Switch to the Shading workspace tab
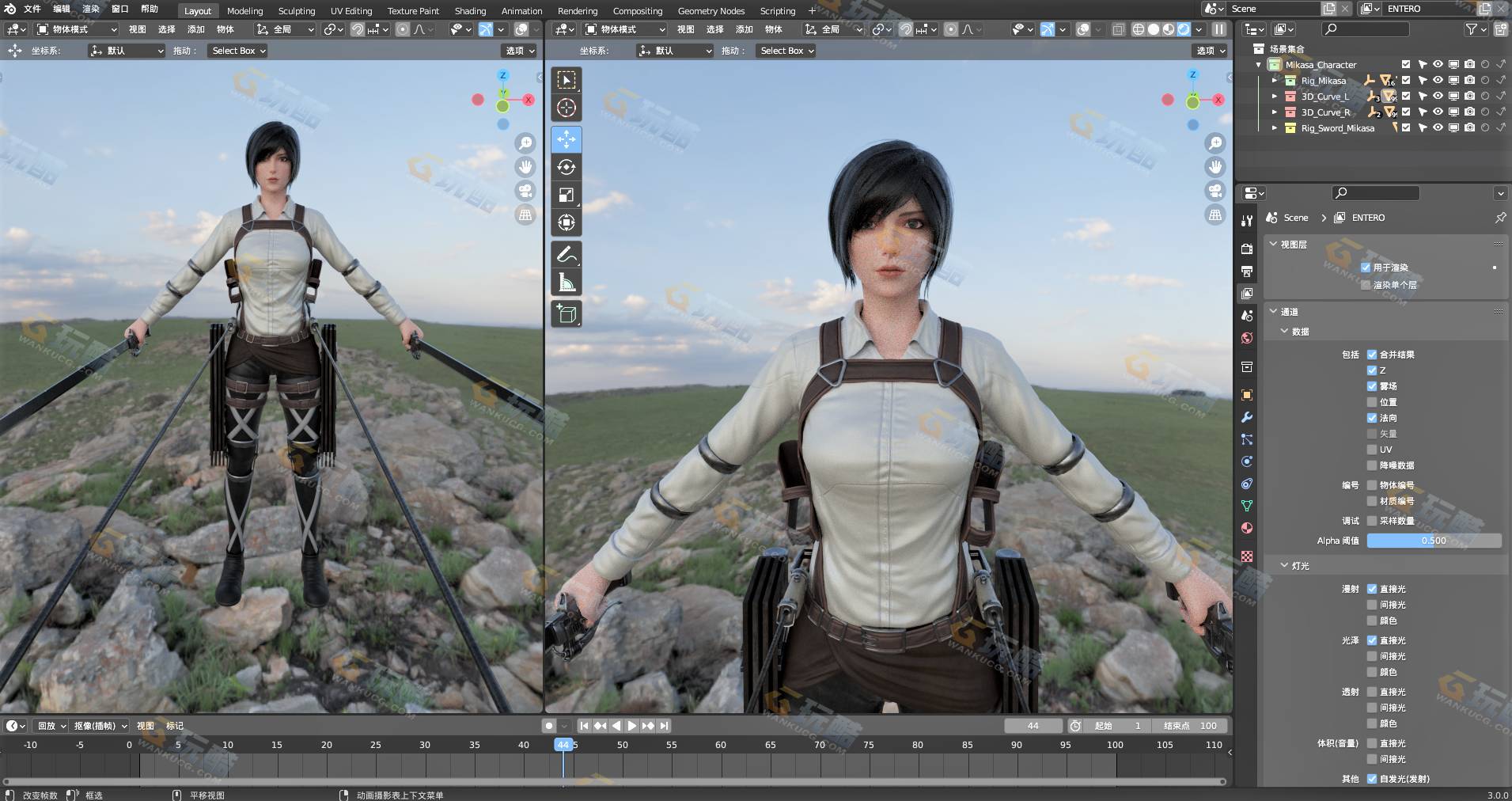Viewport: 1512px width, 801px height. [470, 11]
